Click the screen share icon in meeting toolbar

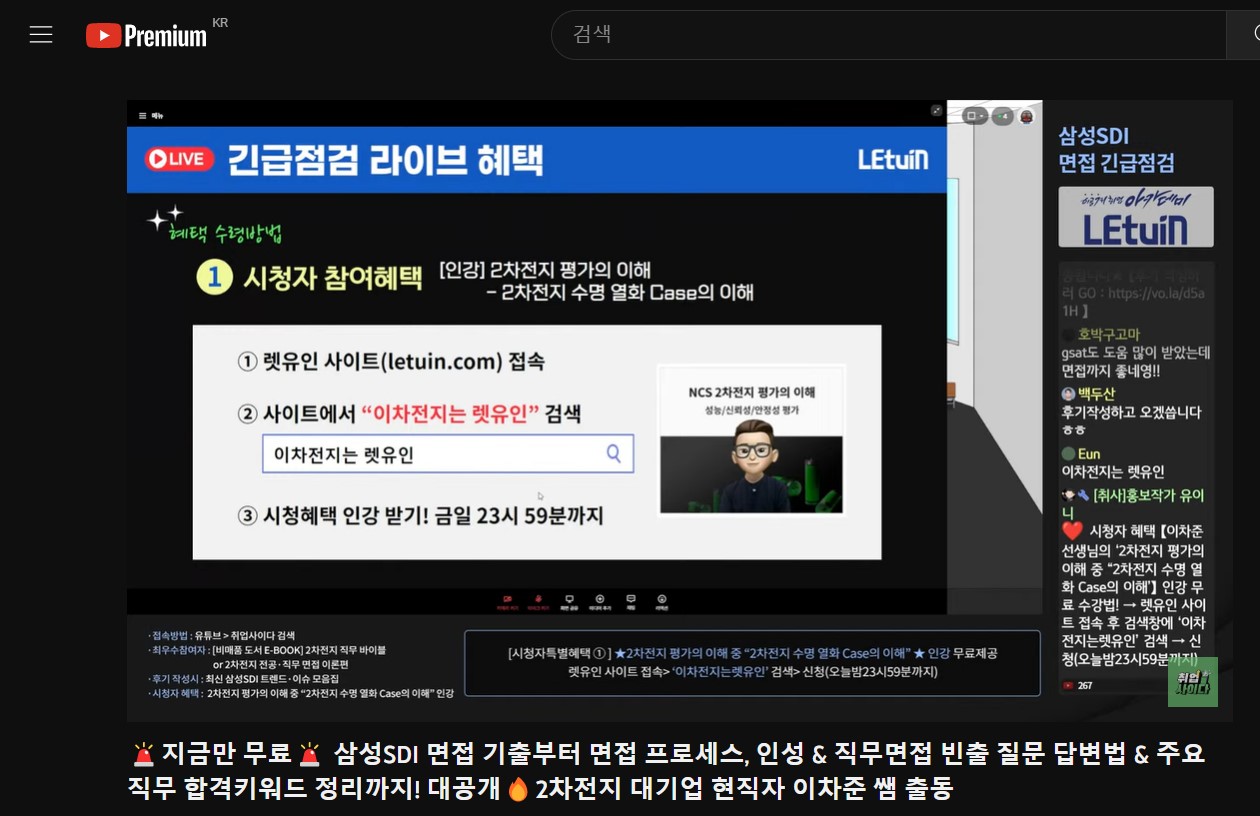tap(569, 601)
